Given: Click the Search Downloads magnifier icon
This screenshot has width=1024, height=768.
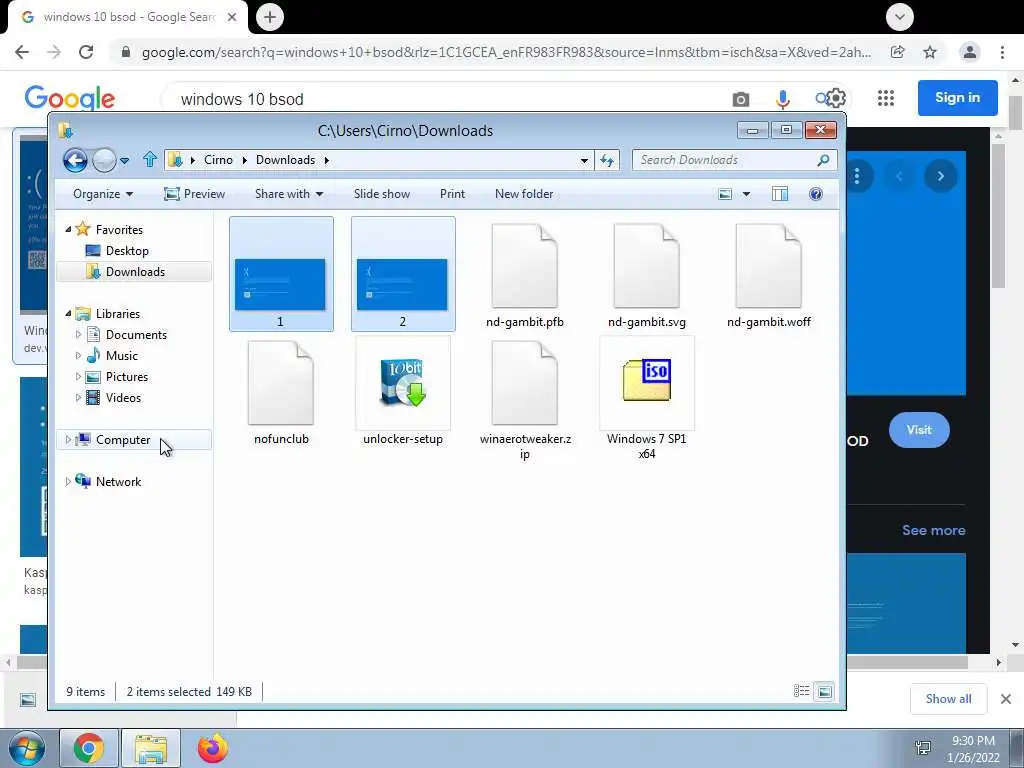Looking at the screenshot, I should tap(824, 160).
